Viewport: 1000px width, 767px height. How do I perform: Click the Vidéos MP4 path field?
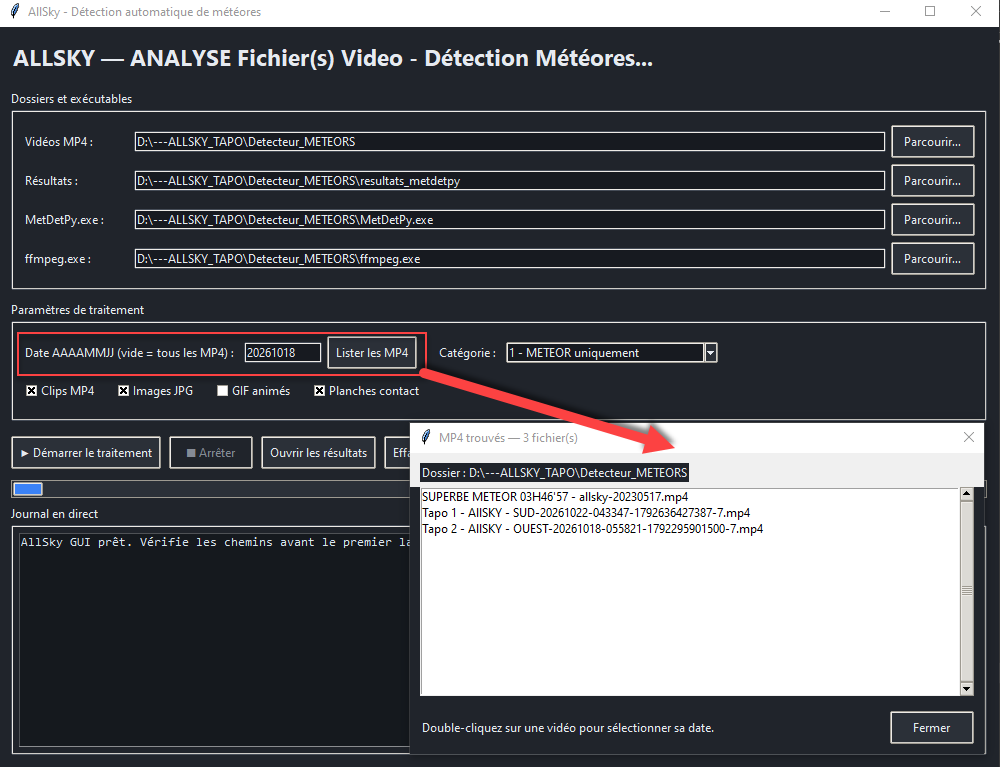[510, 142]
